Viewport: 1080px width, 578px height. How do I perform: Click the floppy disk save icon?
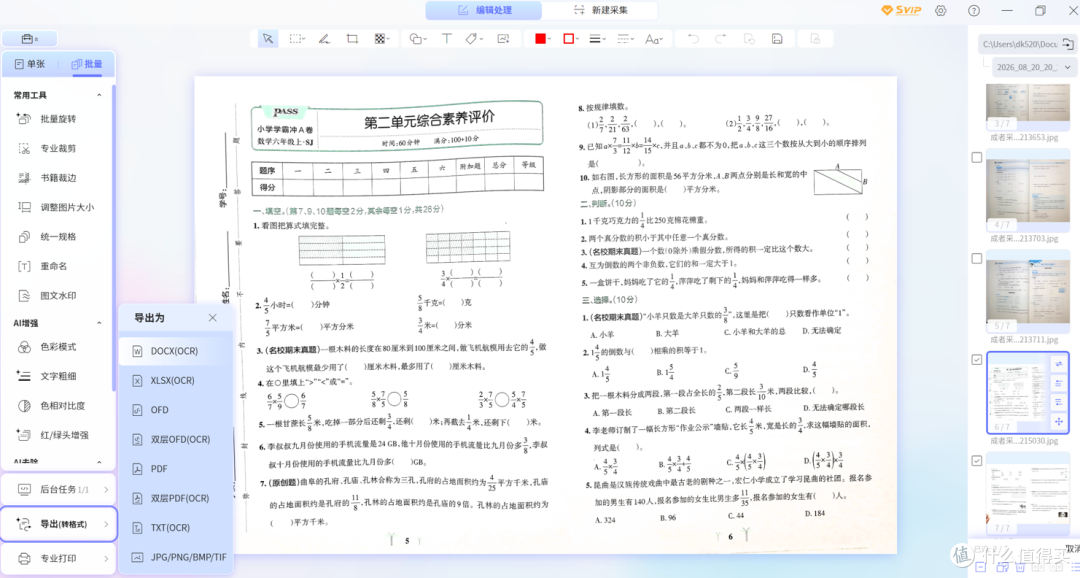pos(777,39)
